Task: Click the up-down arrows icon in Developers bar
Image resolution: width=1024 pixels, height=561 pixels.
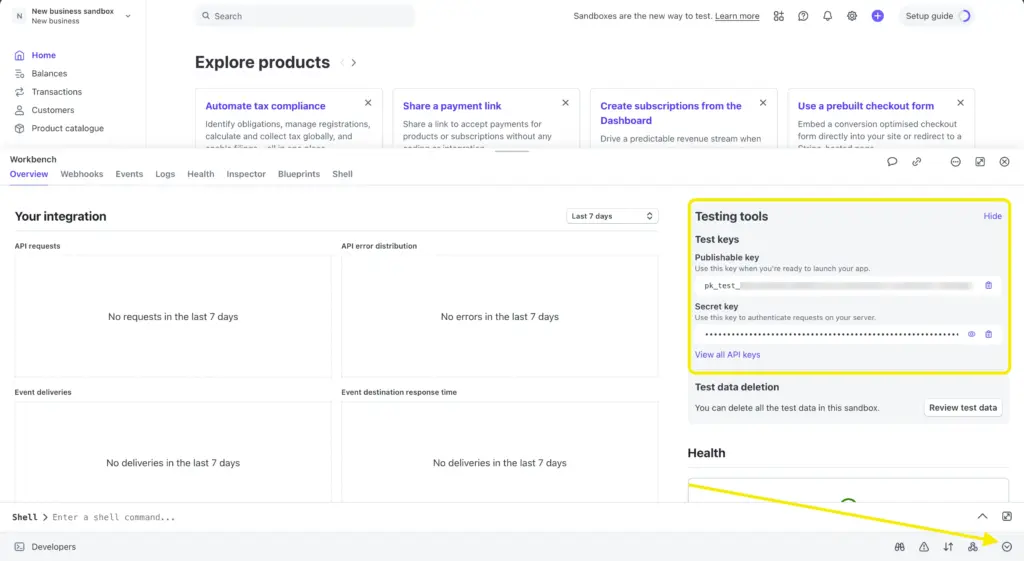Action: click(x=948, y=547)
